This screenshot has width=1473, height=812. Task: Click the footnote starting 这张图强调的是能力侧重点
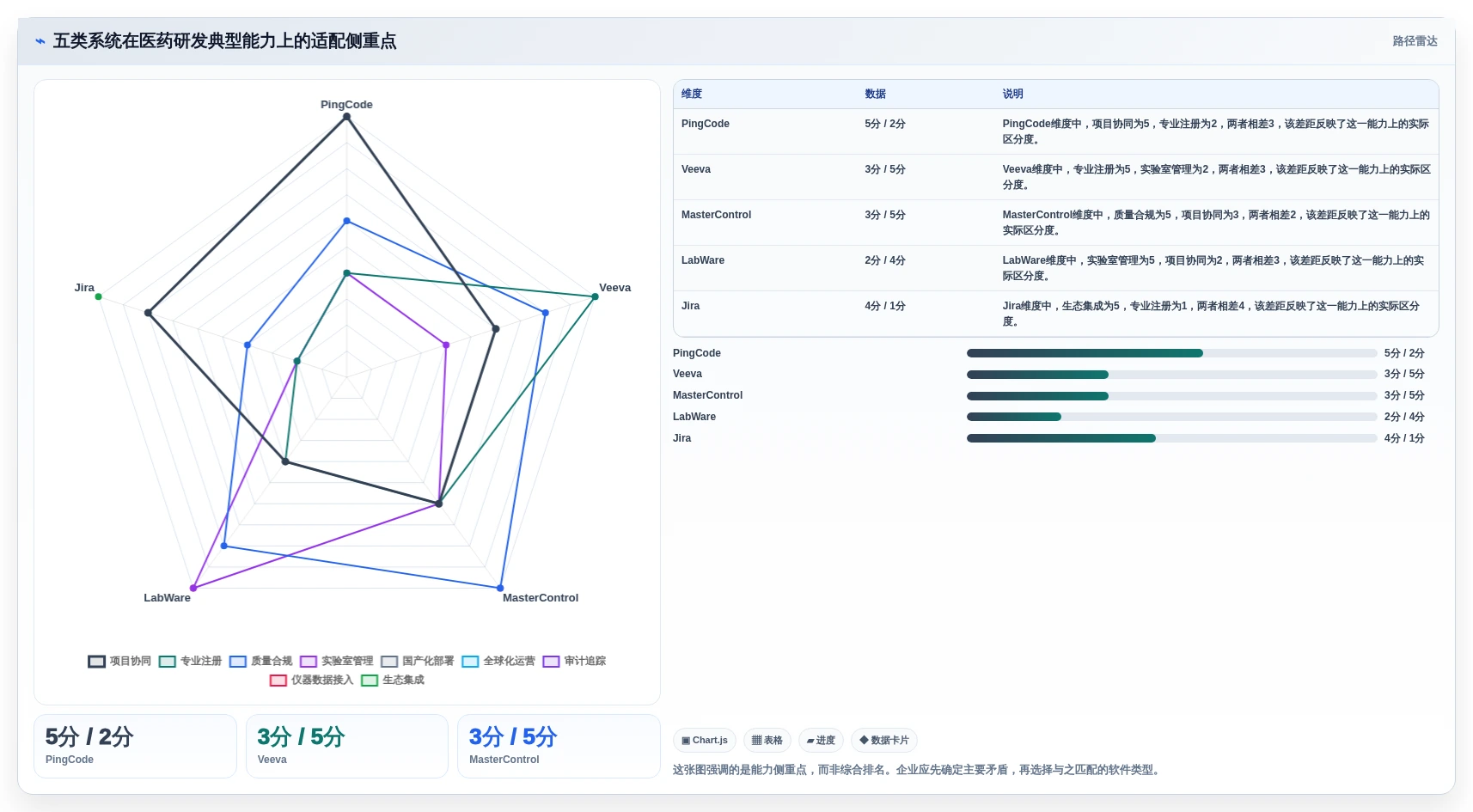tap(918, 770)
